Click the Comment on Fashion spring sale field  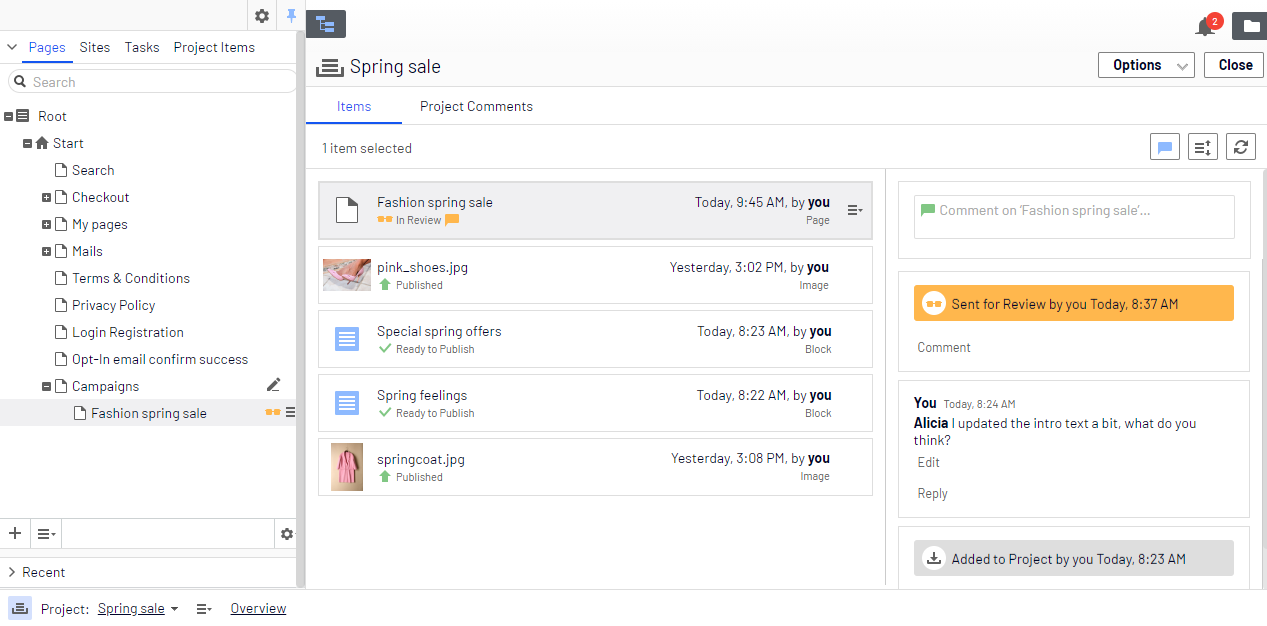click(1074, 216)
